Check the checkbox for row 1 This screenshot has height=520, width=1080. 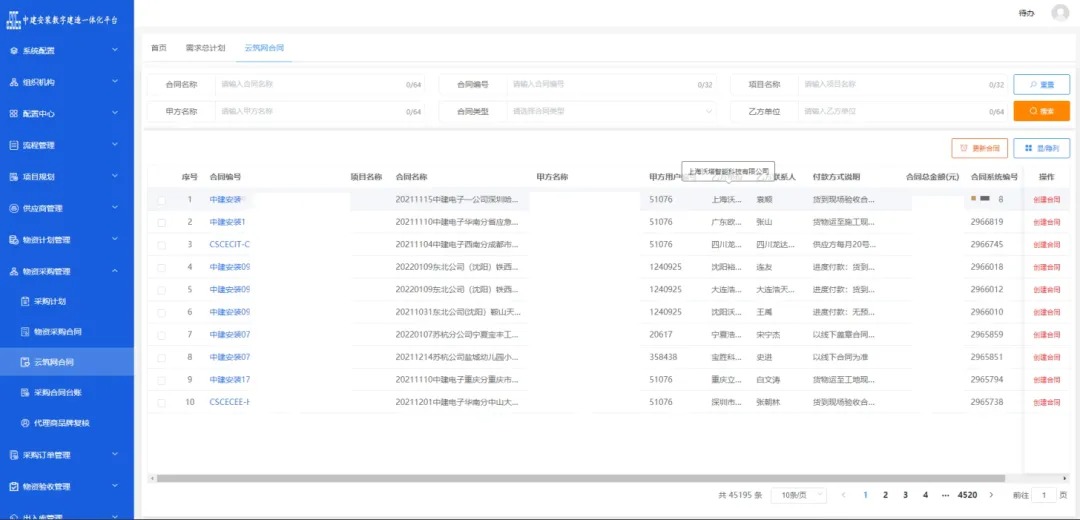[x=162, y=200]
